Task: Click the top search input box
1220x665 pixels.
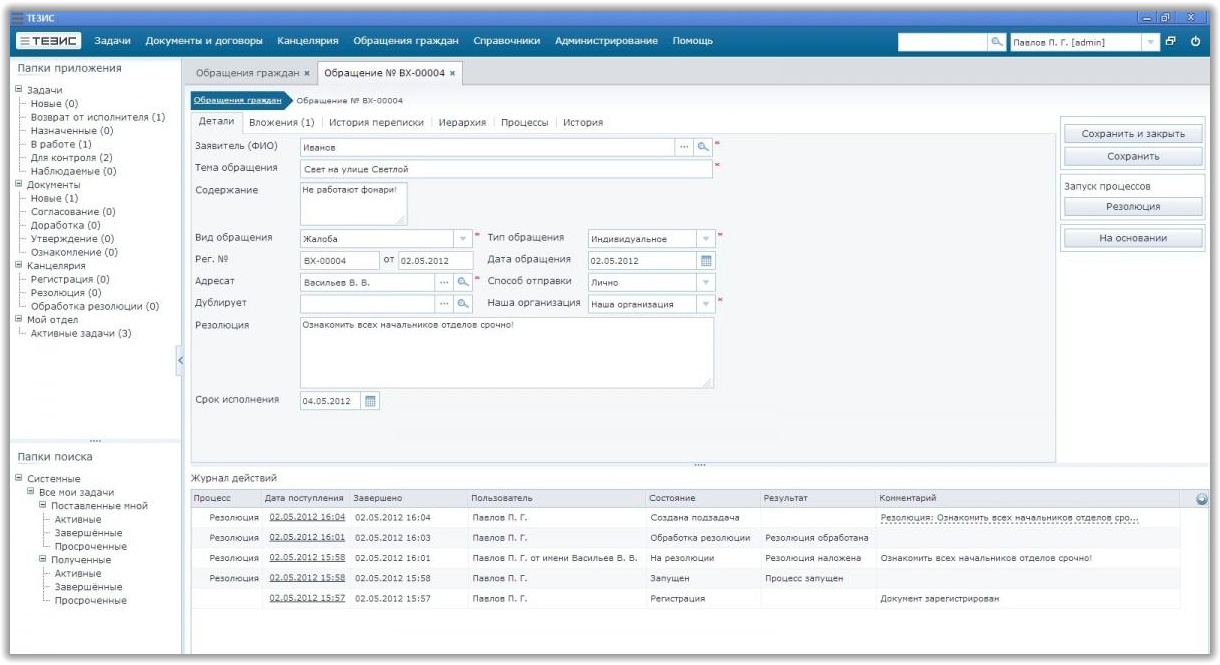Action: [x=943, y=42]
